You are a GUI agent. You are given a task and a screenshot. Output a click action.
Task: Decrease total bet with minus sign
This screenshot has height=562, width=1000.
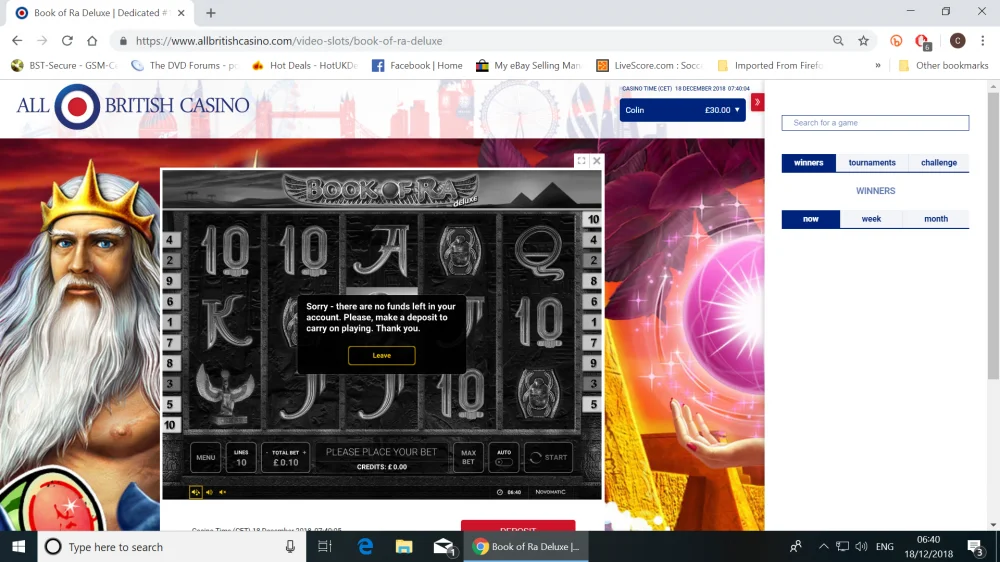[267, 452]
